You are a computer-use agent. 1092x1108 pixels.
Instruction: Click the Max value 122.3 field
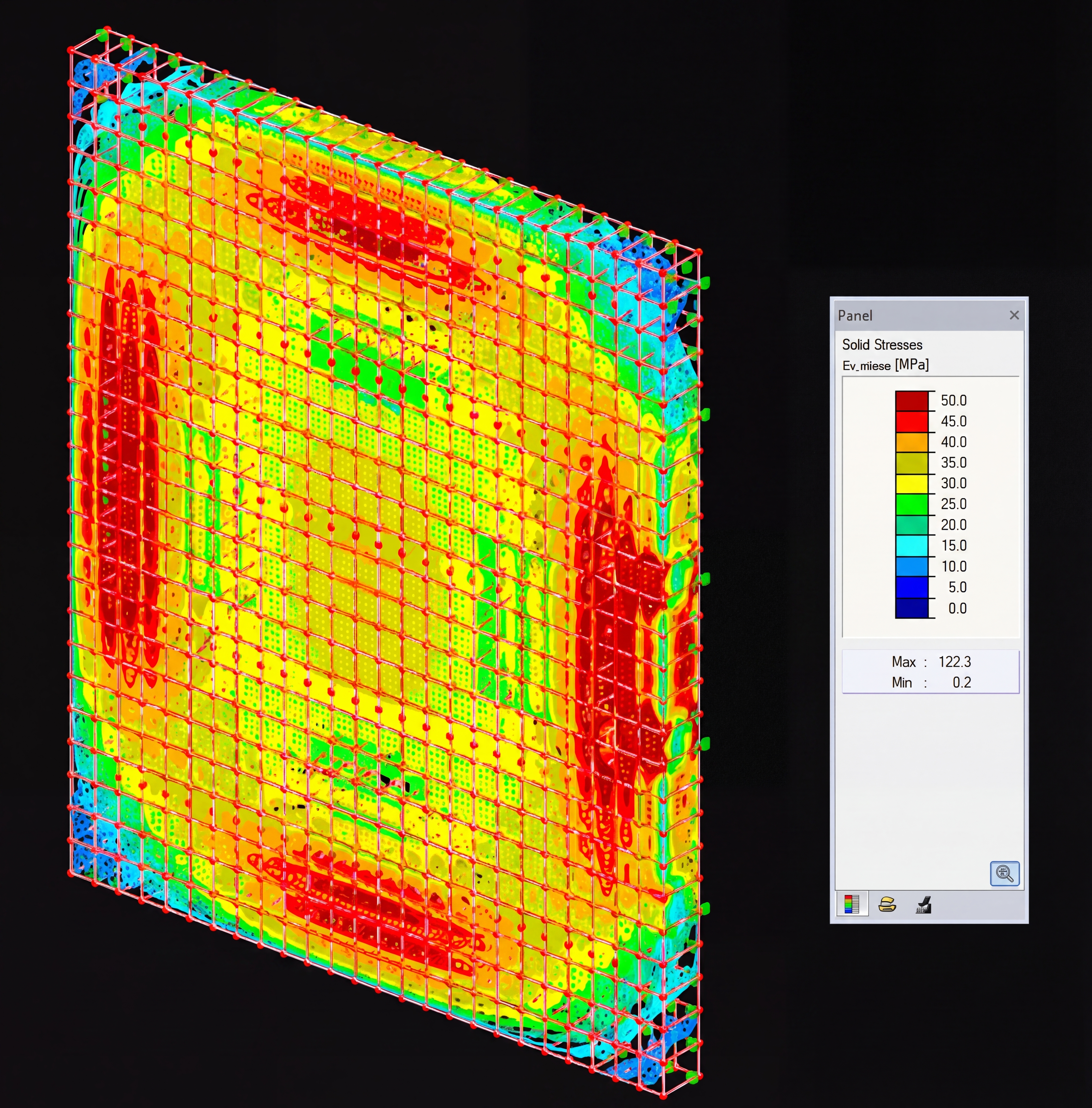[955, 662]
